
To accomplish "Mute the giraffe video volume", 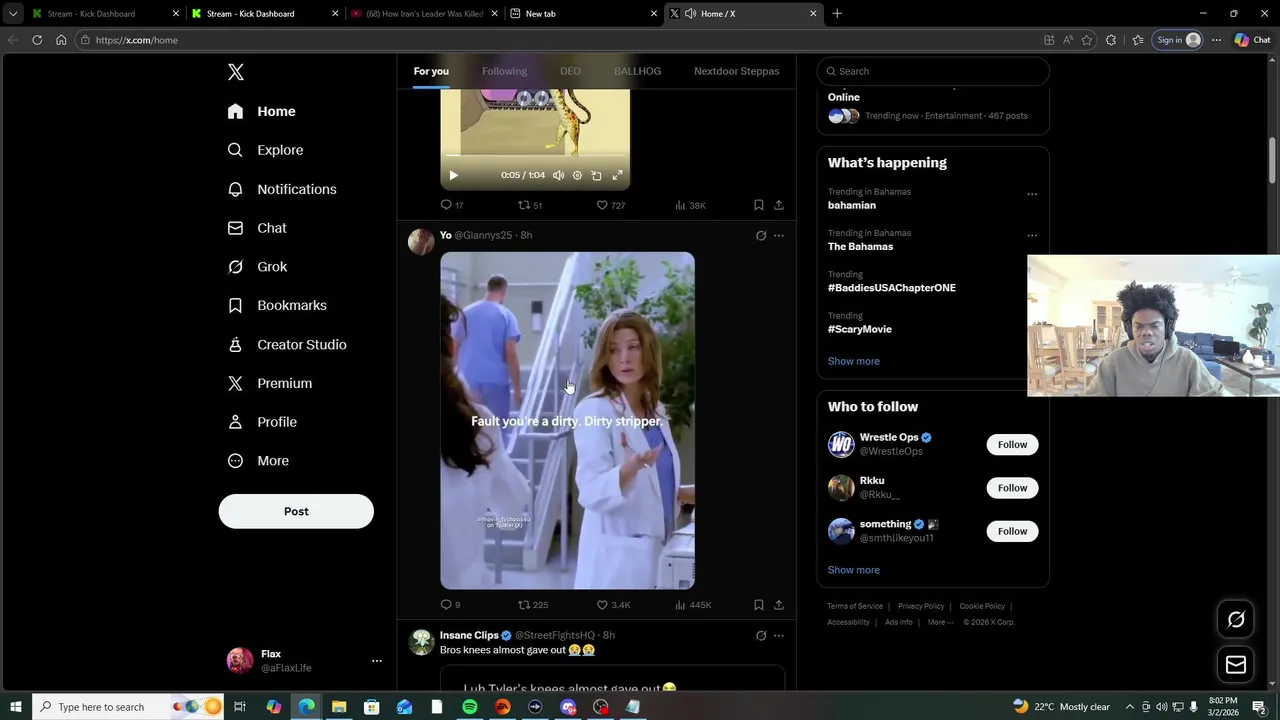I will tap(558, 175).
